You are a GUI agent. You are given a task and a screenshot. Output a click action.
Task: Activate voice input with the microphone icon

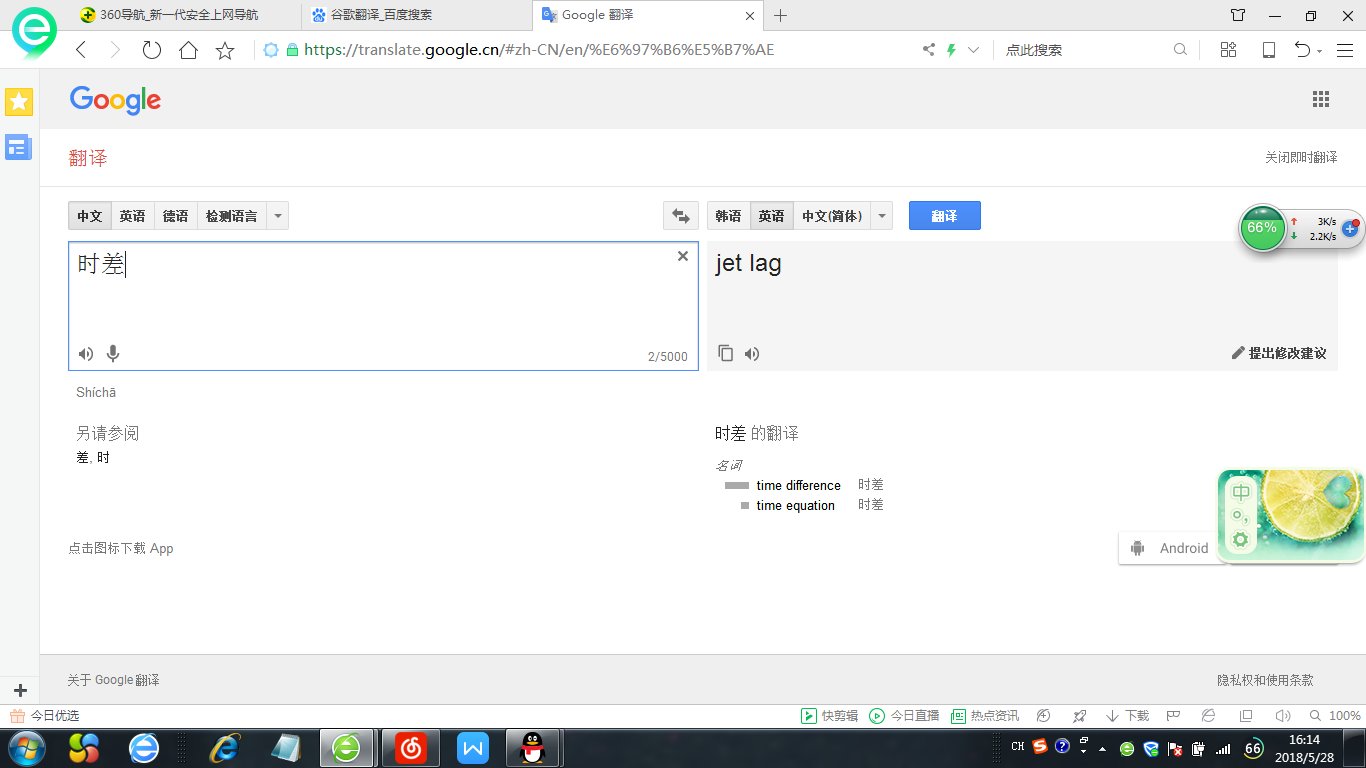point(113,353)
